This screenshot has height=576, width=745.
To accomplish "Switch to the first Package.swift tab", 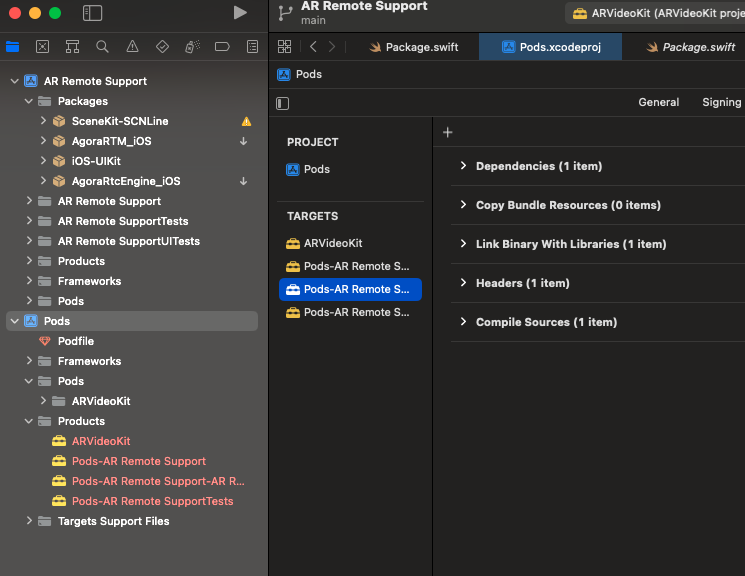I will tap(414, 47).
